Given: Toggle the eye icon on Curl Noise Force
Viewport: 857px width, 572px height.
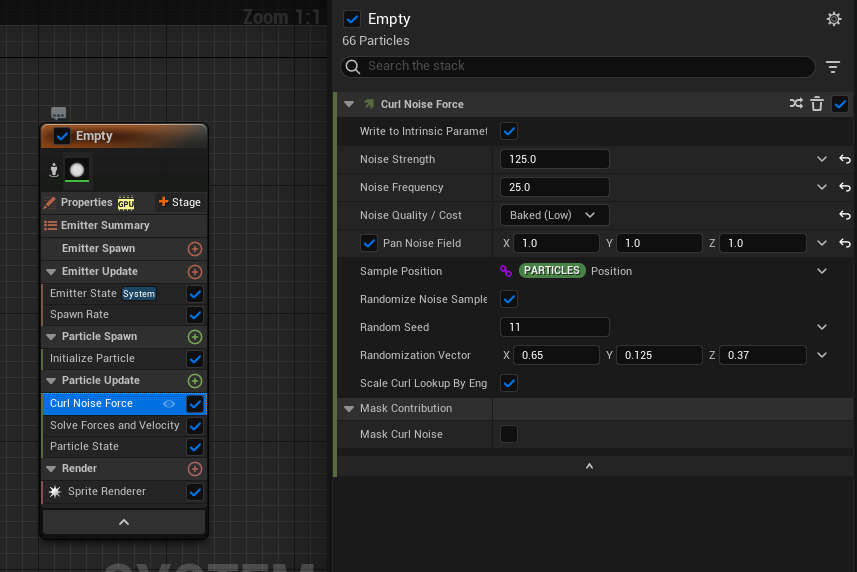Looking at the screenshot, I should (x=169, y=404).
